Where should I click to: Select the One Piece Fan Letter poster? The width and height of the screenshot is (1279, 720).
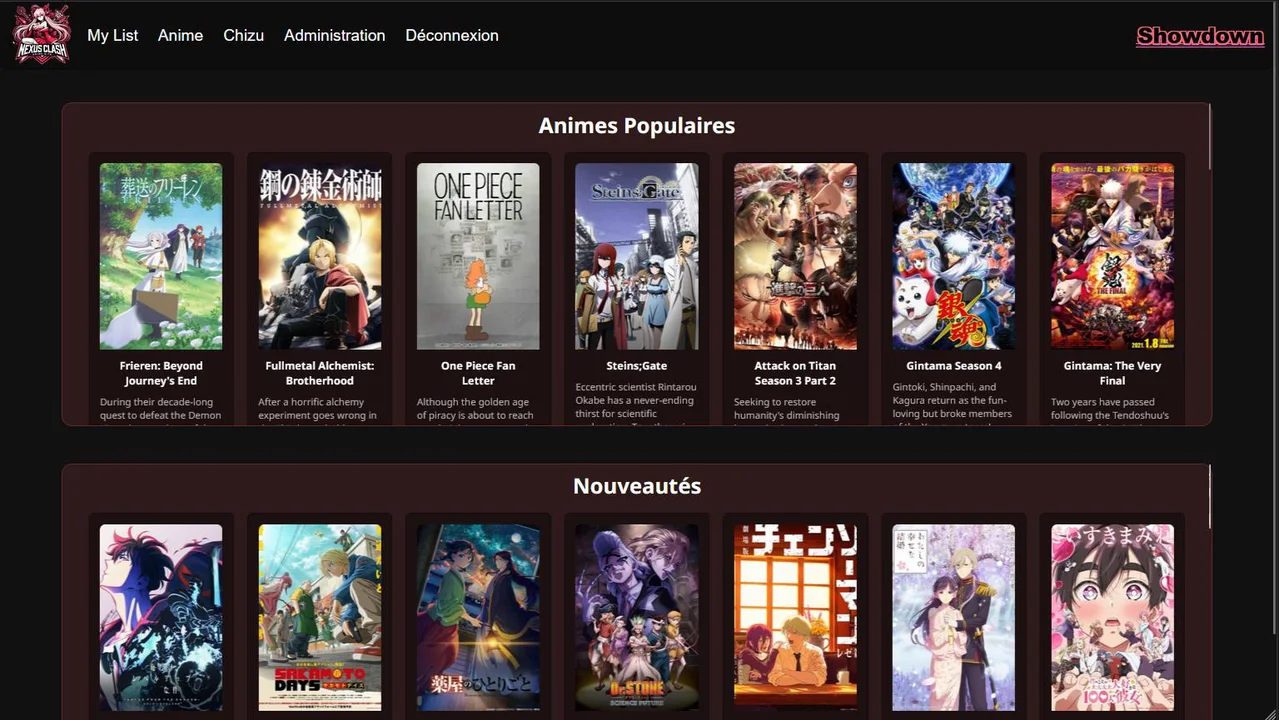click(478, 256)
